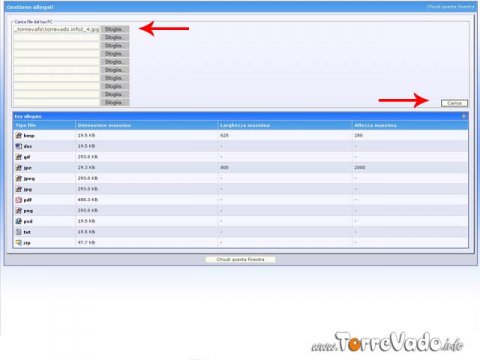This screenshot has width=480, height=360.
Task: Click top-right Chiudi questa finestra link
Action: (x=450, y=7)
